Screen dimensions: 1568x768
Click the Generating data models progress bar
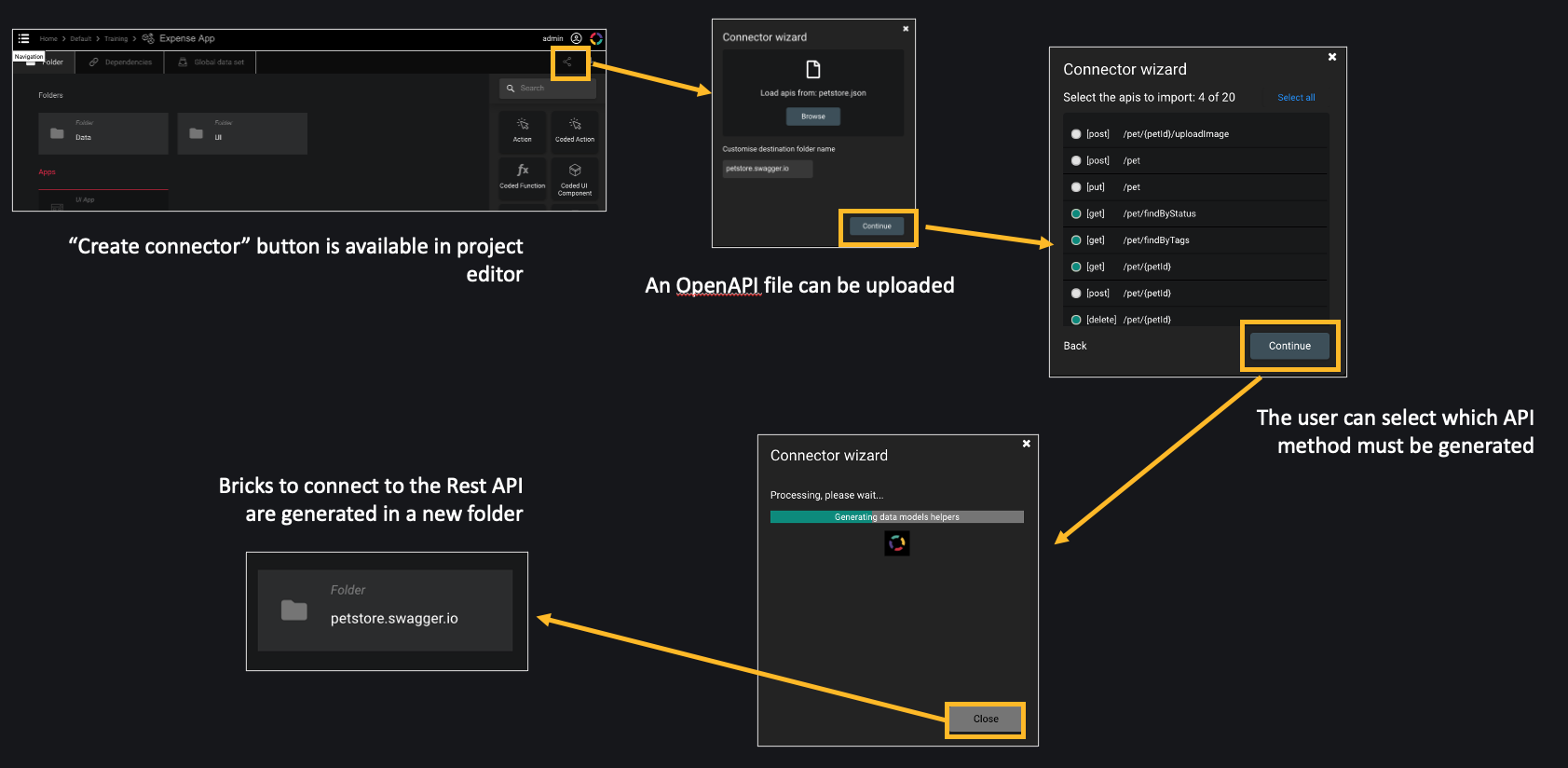tap(896, 517)
